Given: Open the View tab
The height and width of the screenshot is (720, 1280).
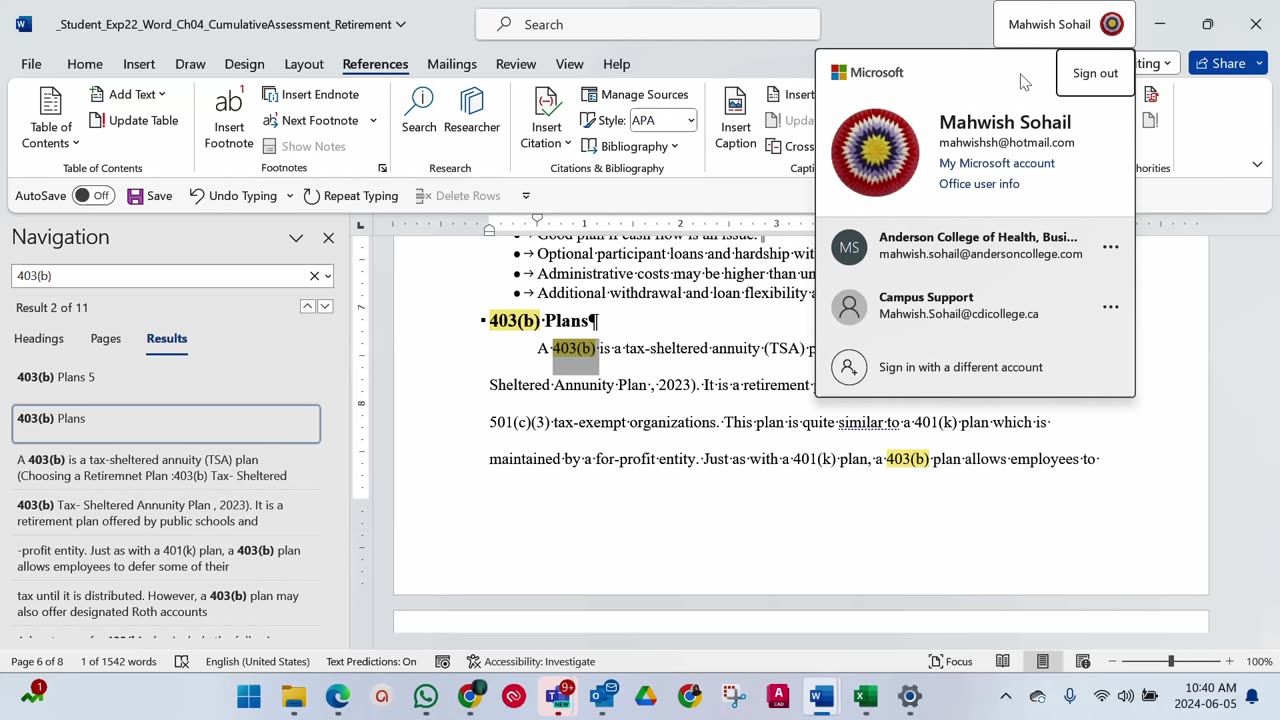Looking at the screenshot, I should point(569,64).
